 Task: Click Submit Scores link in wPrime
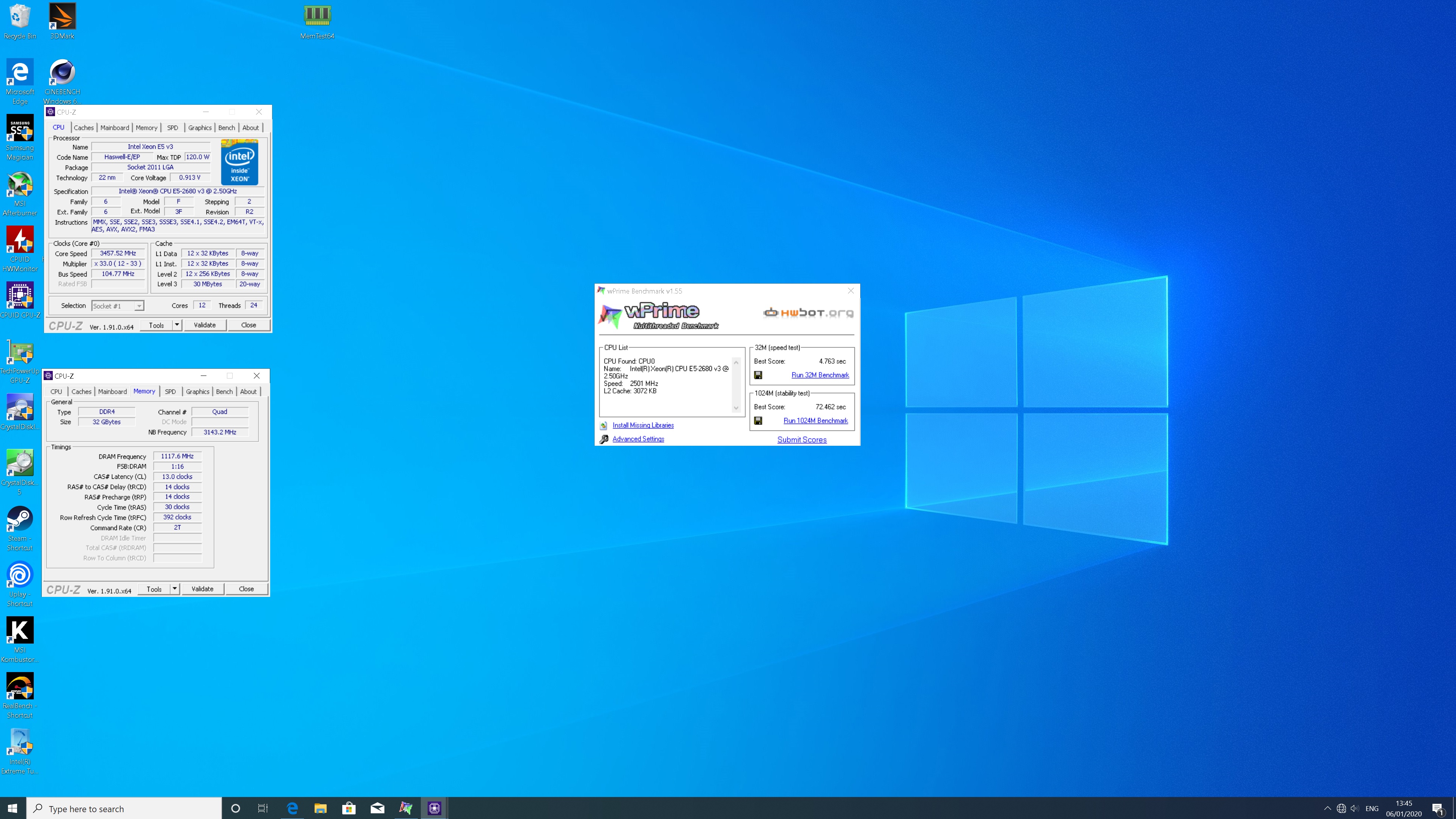pyautogui.click(x=801, y=439)
